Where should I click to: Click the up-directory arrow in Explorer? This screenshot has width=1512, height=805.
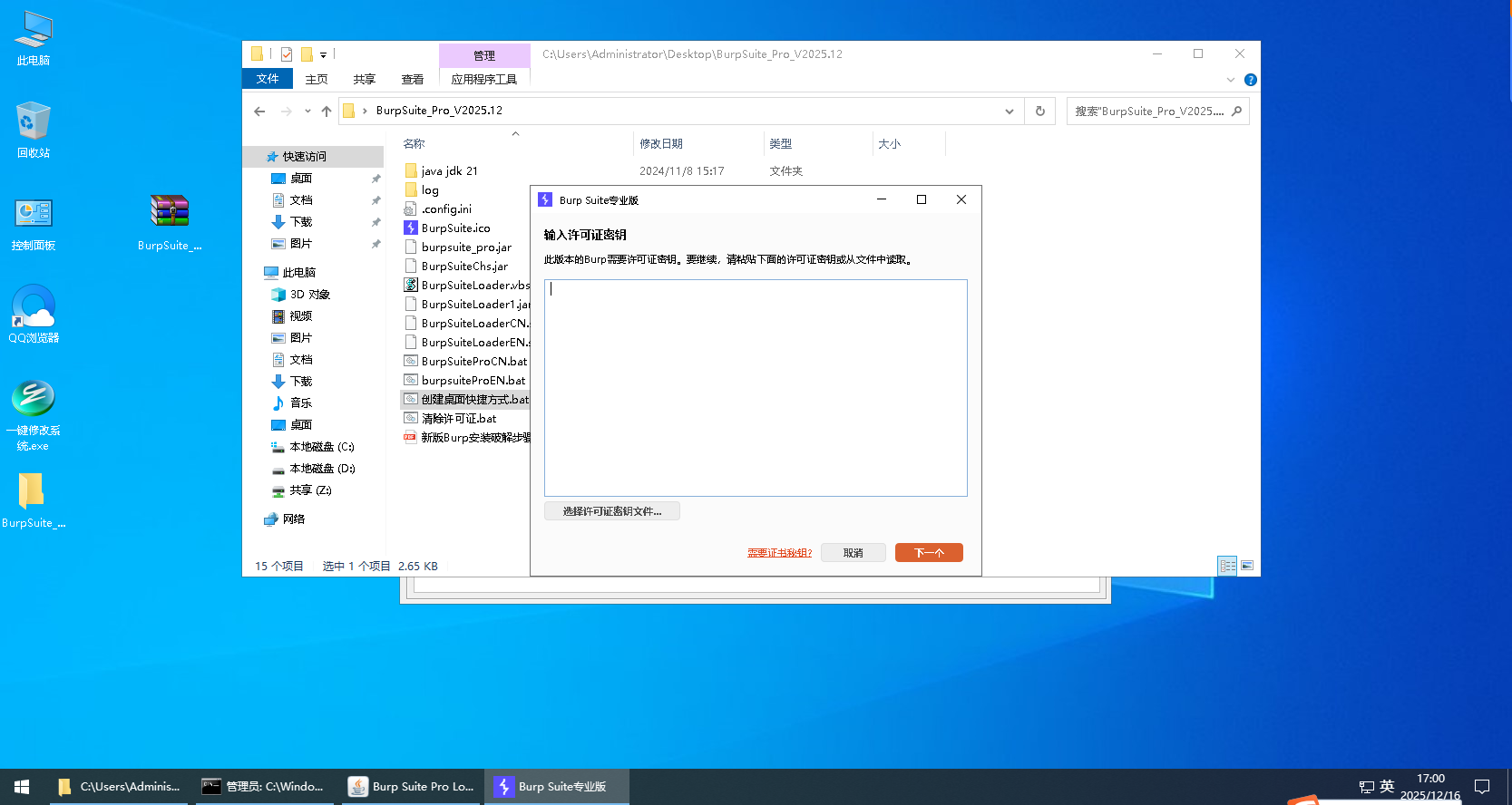[327, 112]
